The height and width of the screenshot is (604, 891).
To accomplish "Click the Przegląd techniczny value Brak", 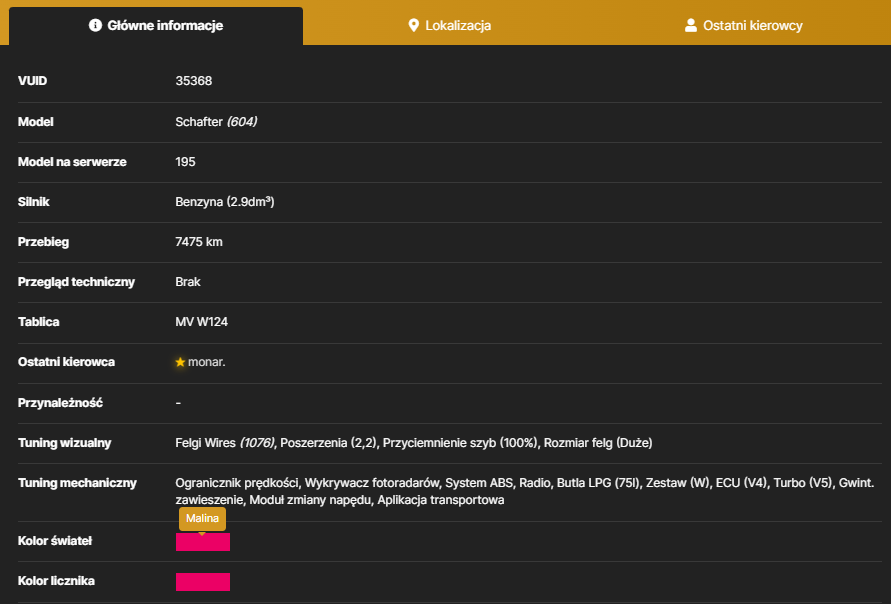I will (x=188, y=282).
